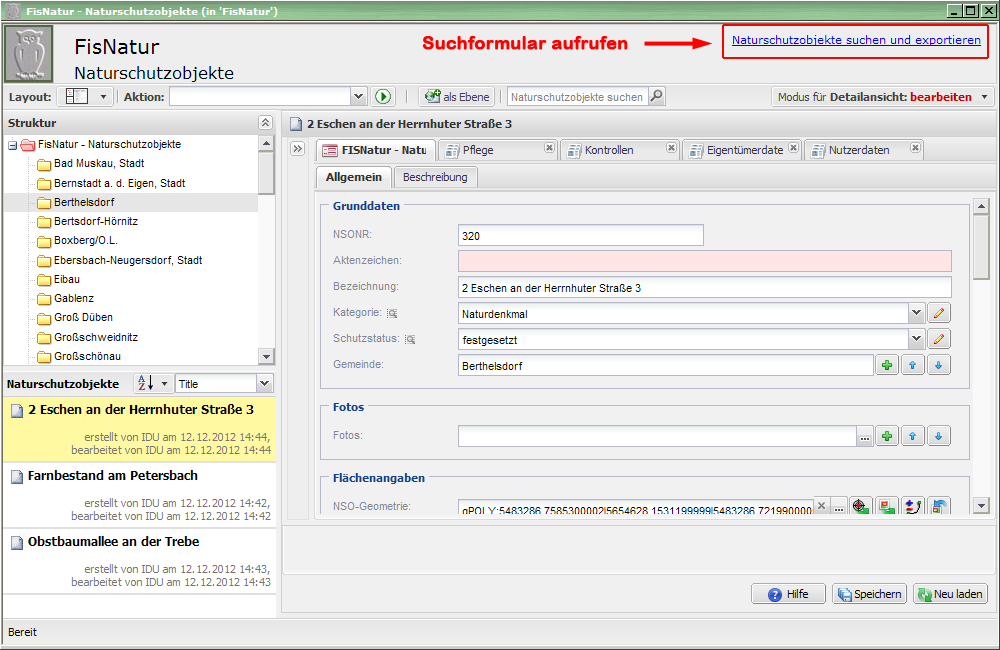Clear the NSO-Geometrie value with the X icon
This screenshot has height=650, width=1000.
click(x=821, y=507)
